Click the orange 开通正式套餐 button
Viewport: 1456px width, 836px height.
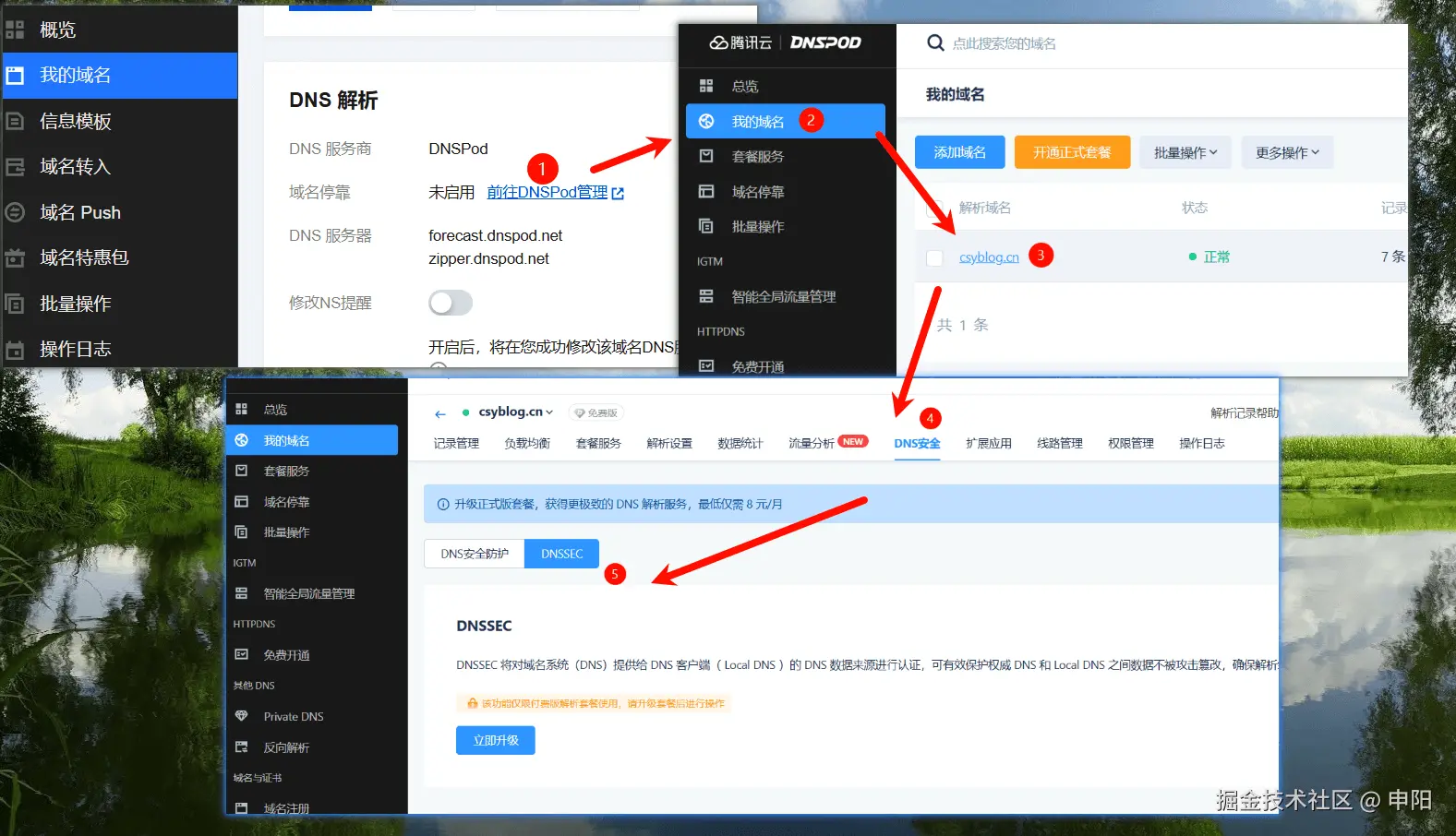pos(1072,152)
